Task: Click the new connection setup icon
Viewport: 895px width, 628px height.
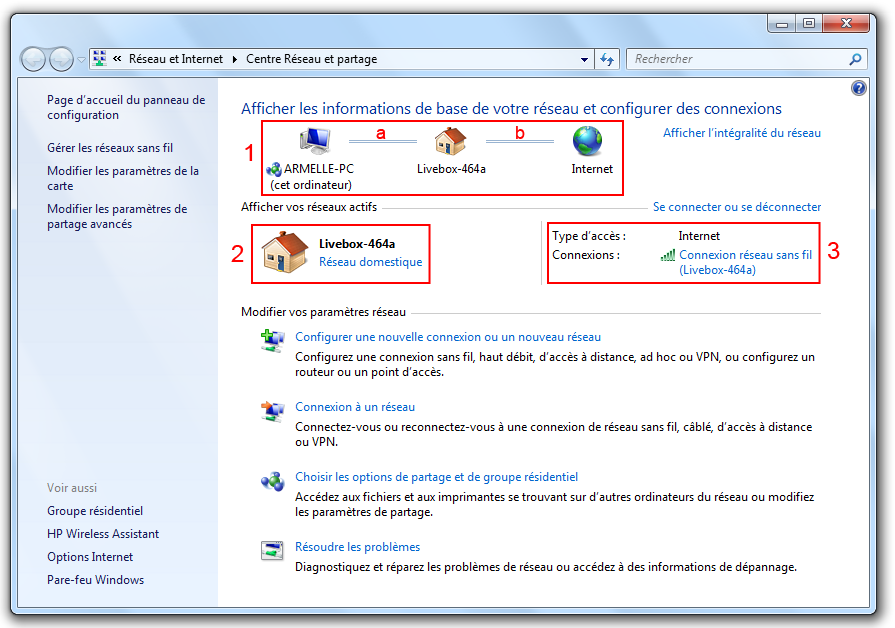Action: 273,341
